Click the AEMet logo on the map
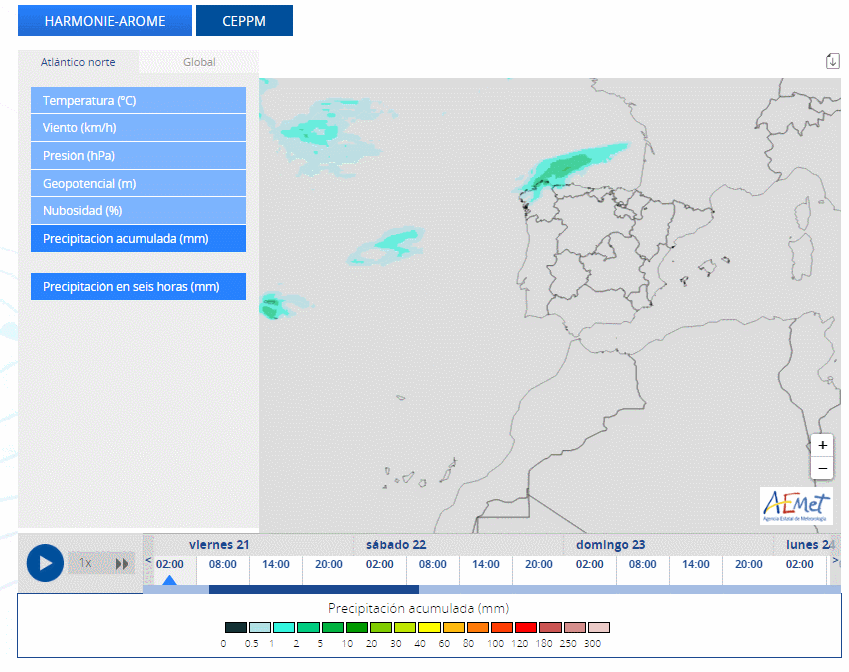Viewport: 849px width, 672px height. coord(796,505)
